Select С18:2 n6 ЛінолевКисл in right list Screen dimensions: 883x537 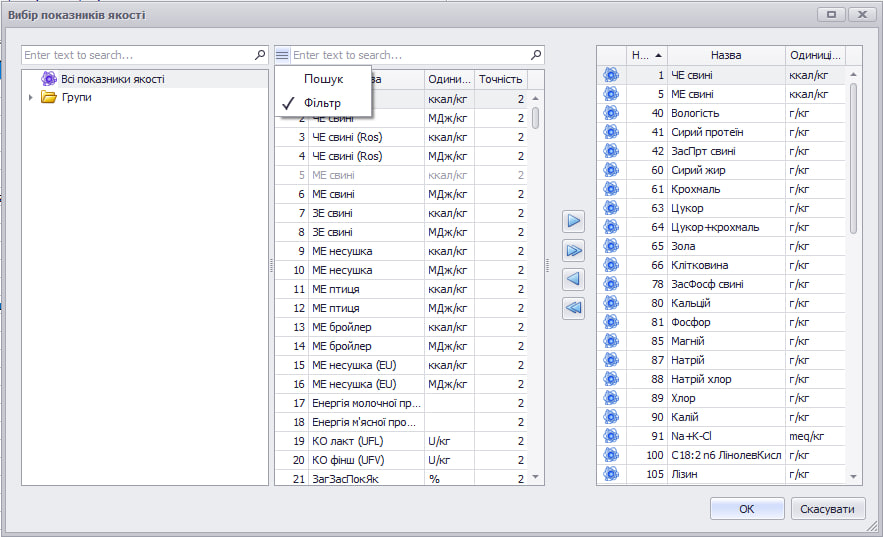point(721,455)
